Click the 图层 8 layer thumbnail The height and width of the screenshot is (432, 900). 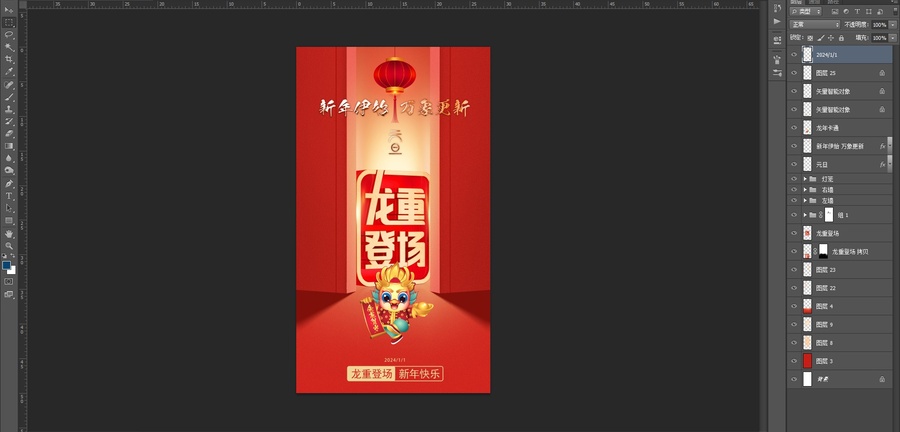[x=807, y=343]
